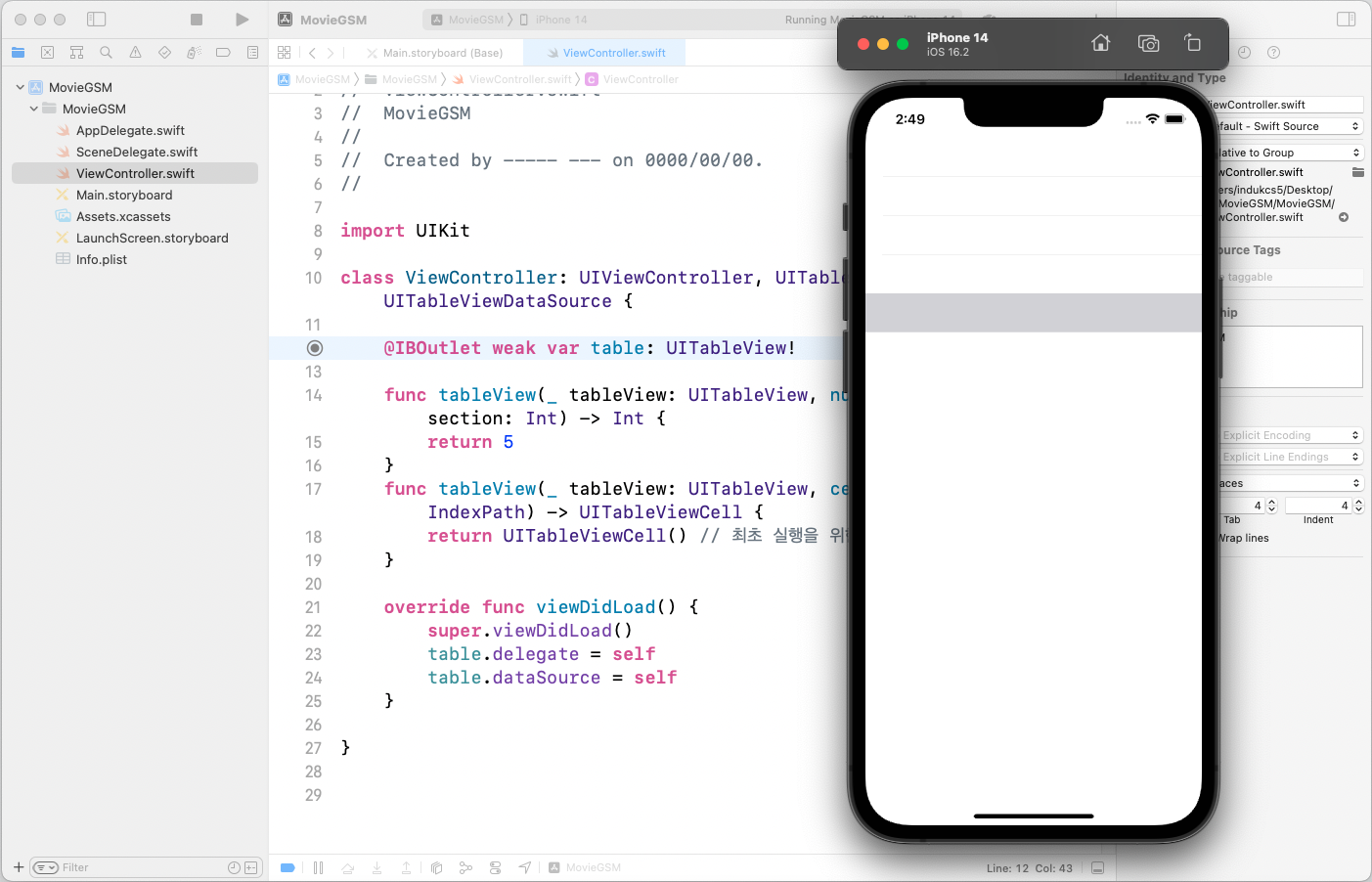Run the project with the play button
This screenshot has width=1372, height=882.
(242, 20)
